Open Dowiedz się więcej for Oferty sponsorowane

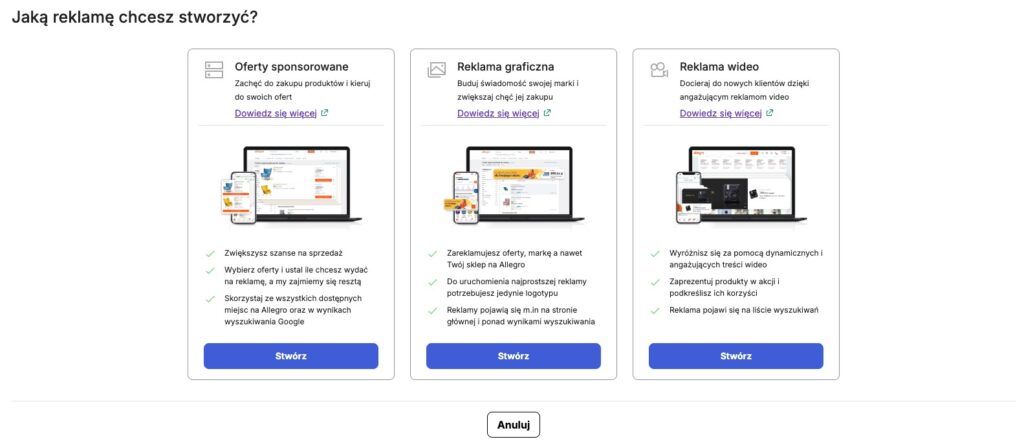(x=276, y=113)
